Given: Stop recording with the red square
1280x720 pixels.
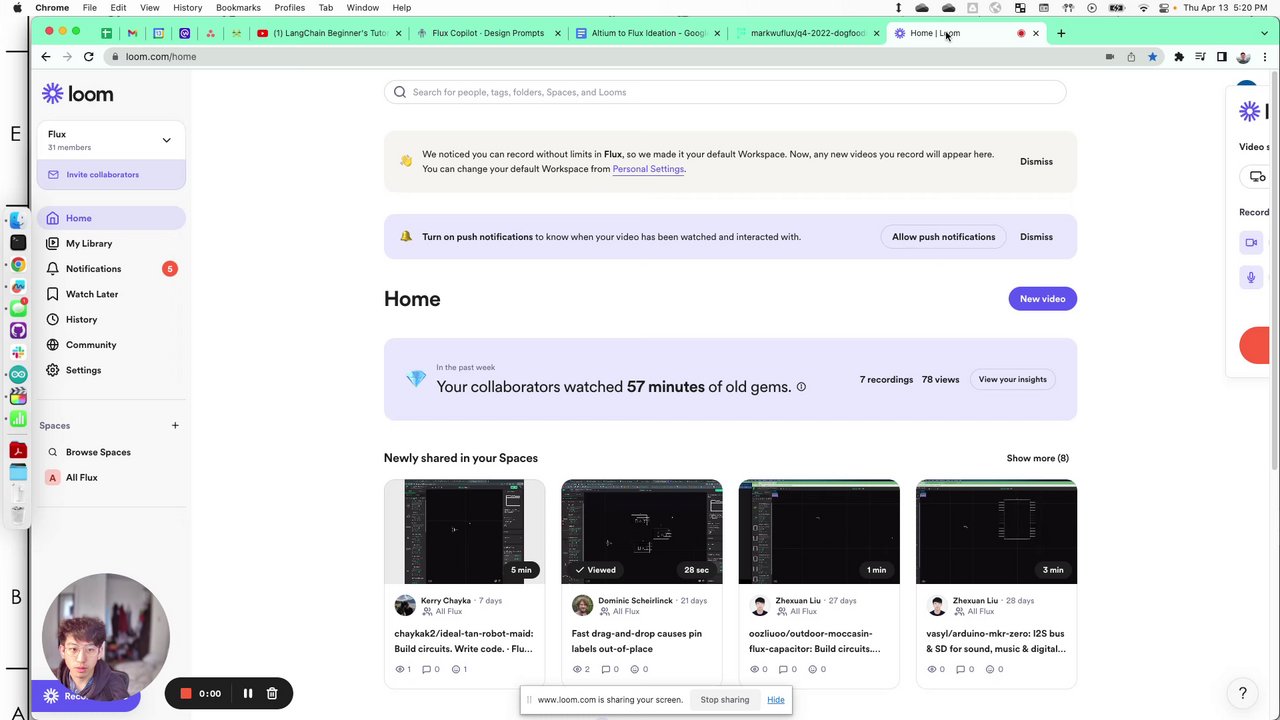Looking at the screenshot, I should pyautogui.click(x=185, y=693).
